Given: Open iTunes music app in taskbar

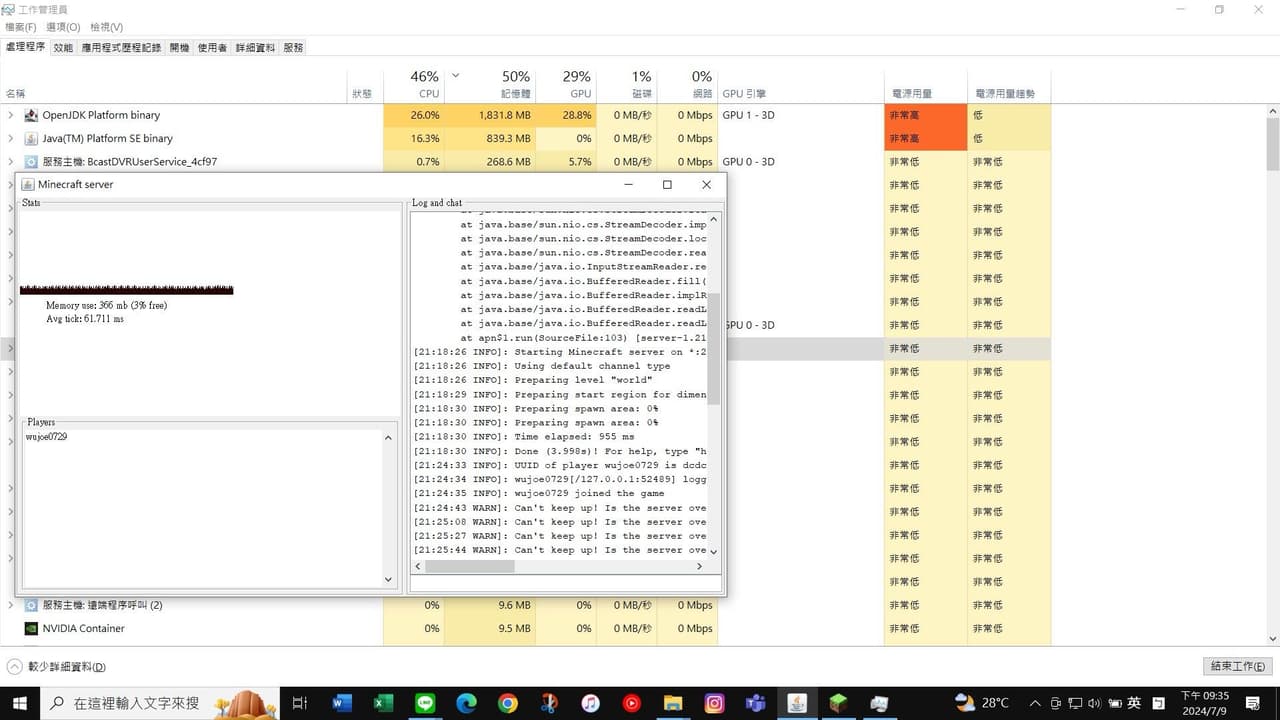Looking at the screenshot, I should tap(590, 703).
